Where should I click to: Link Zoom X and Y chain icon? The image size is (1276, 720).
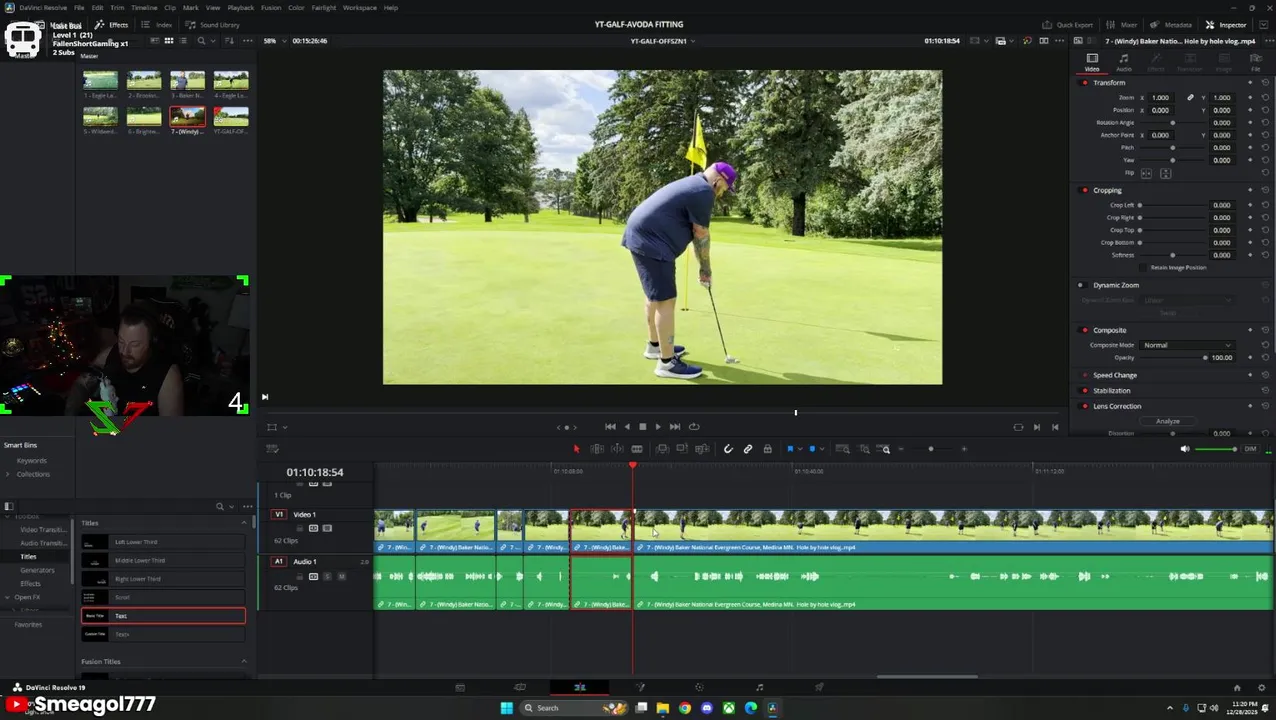pyautogui.click(x=1190, y=98)
